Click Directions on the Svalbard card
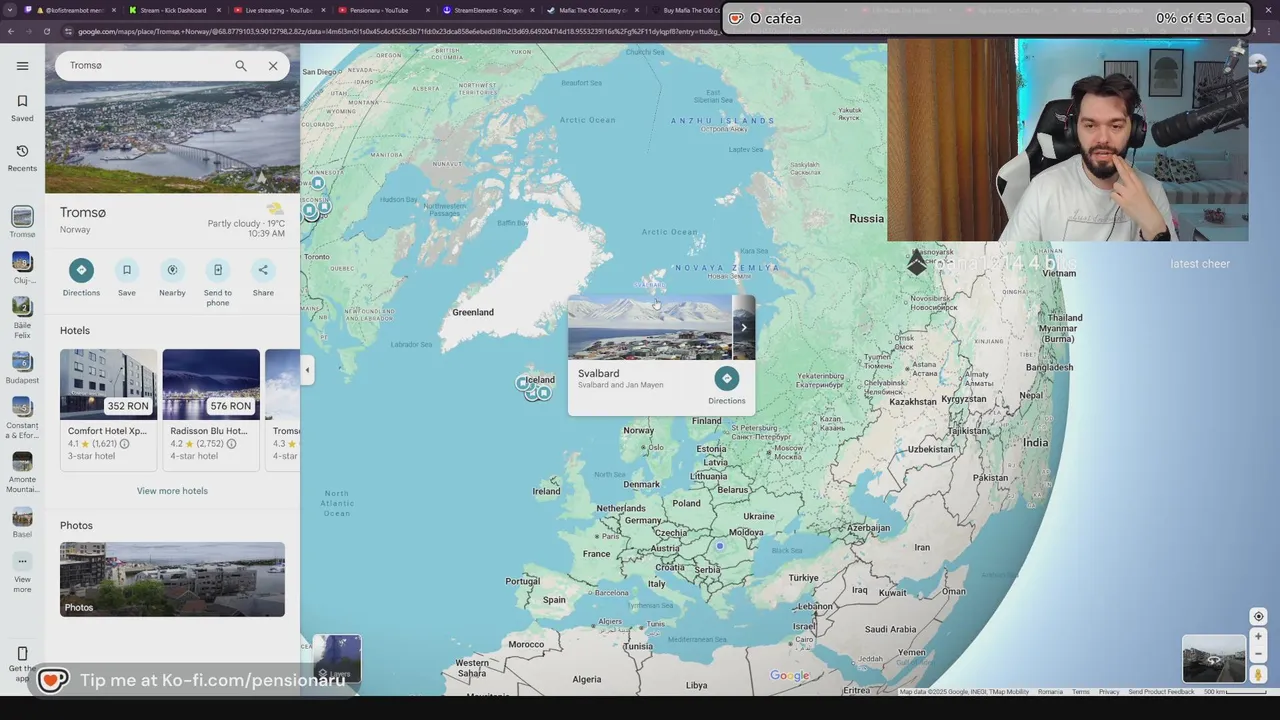 (x=727, y=385)
